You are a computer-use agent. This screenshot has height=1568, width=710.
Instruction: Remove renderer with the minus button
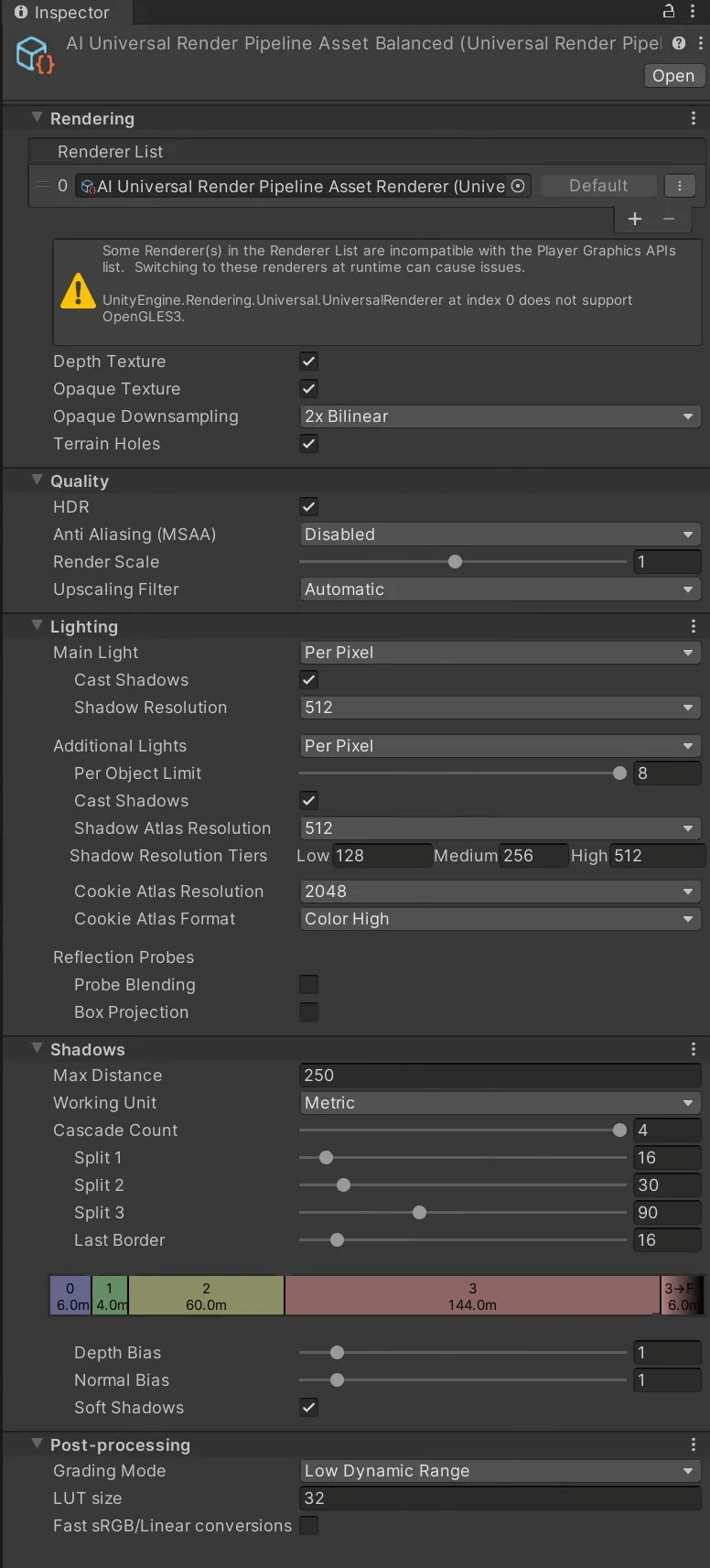click(x=669, y=219)
